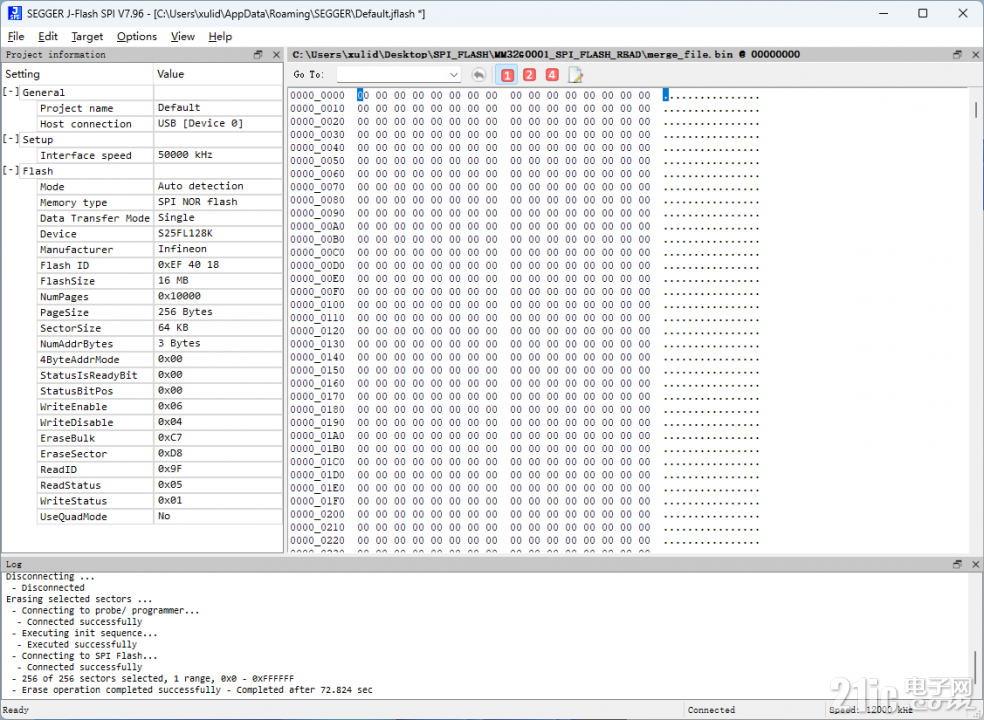
Task: Click the go back arrow icon
Action: 478,75
